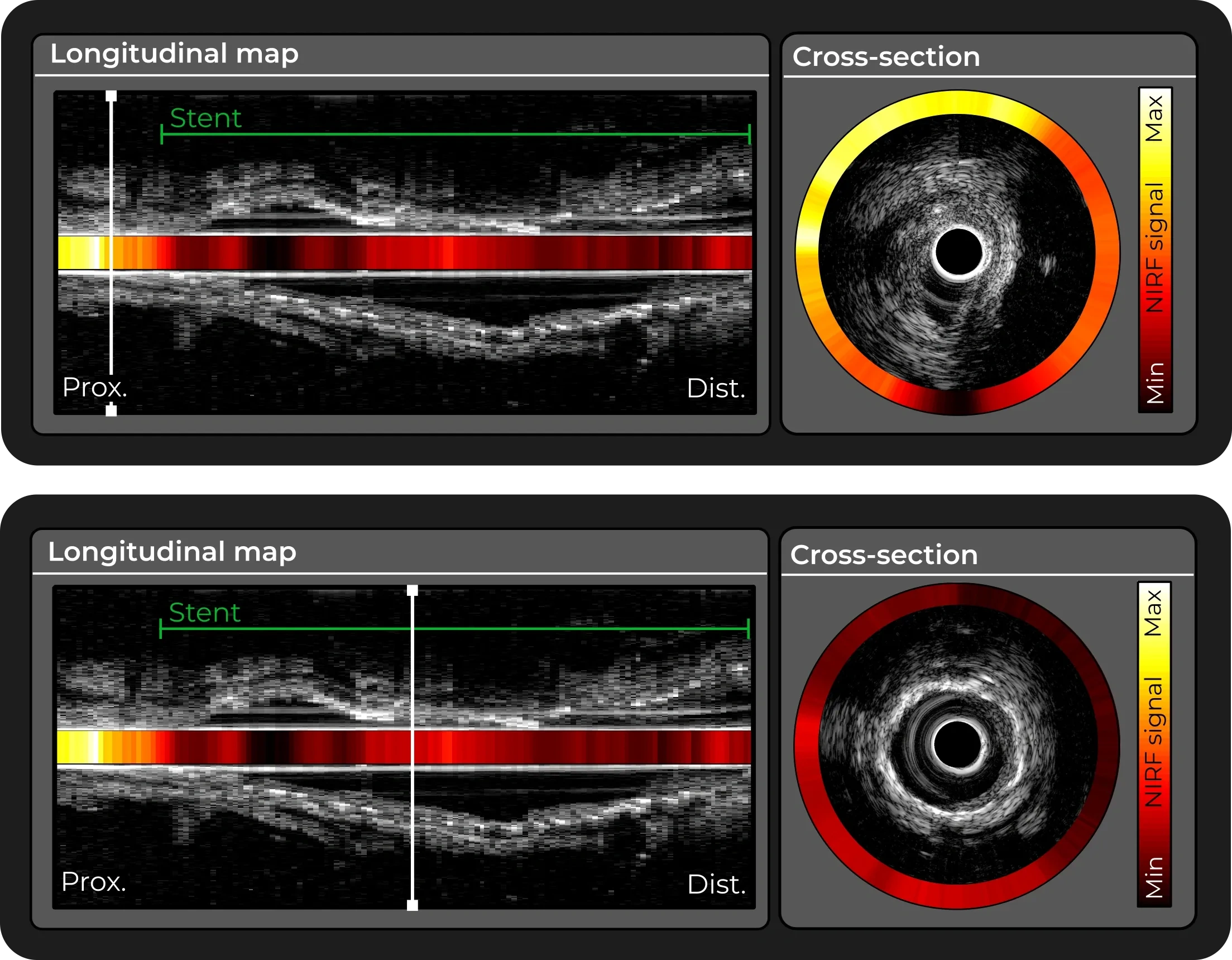Click the lower NIRF signal colorbar
This screenshot has height=960, width=1232.
coord(1154,744)
